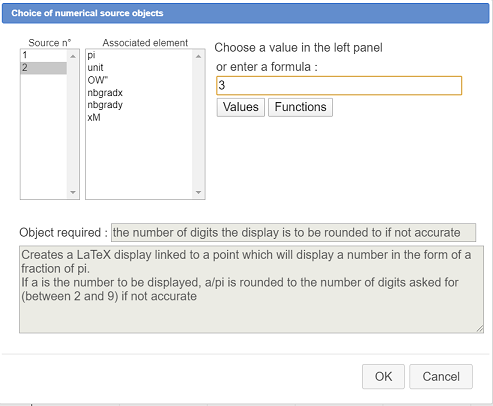Click the description text area
The height and width of the screenshot is (406, 493).
pos(251,289)
